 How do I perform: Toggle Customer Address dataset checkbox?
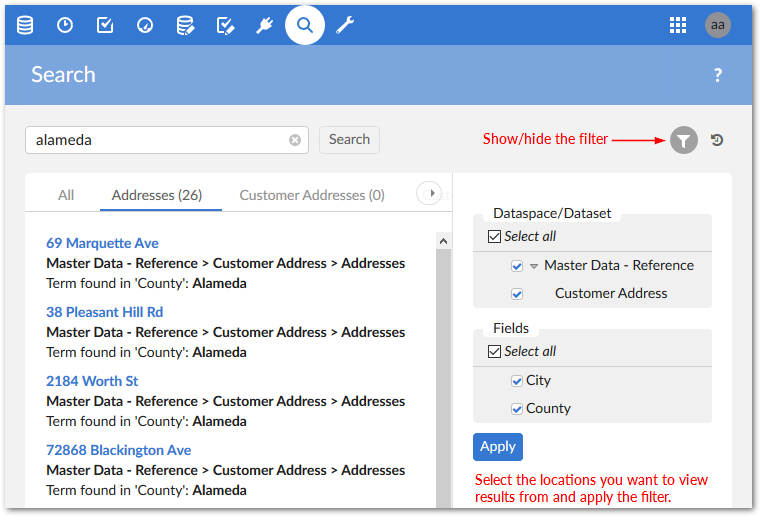pos(517,294)
